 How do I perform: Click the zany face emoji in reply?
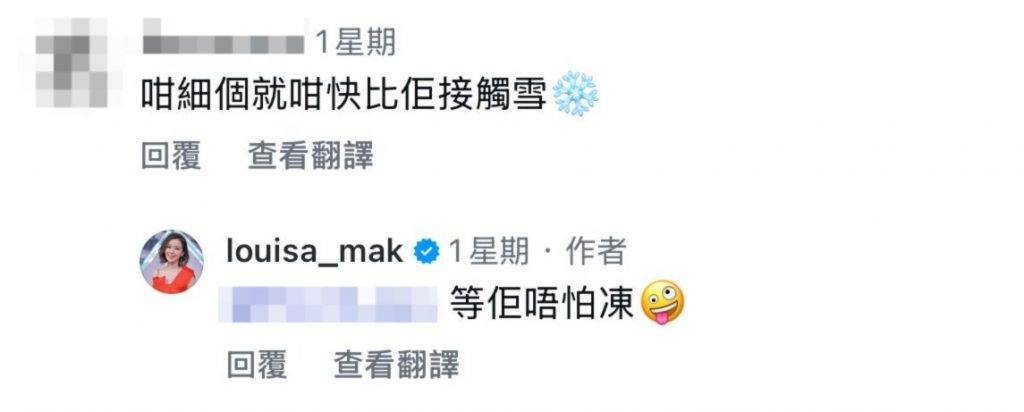pos(663,303)
